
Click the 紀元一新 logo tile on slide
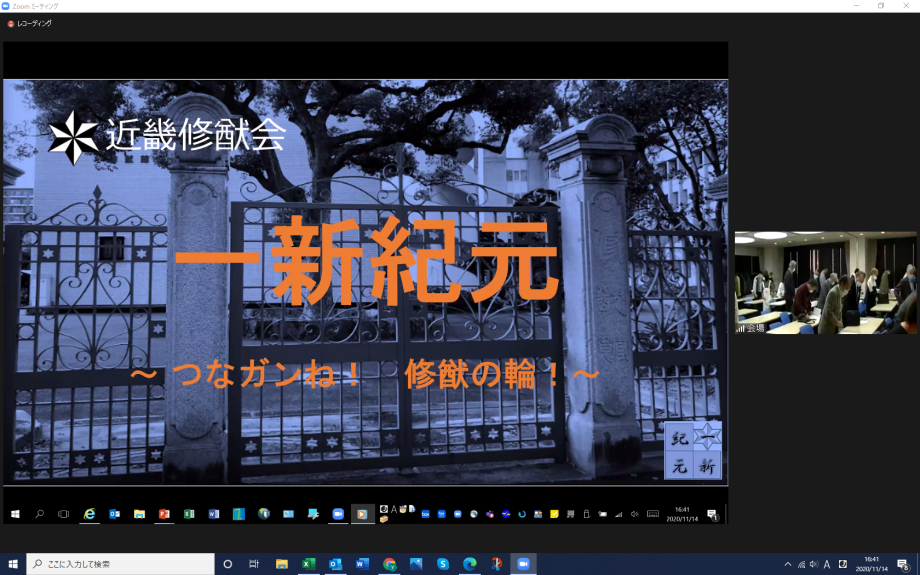click(x=693, y=450)
